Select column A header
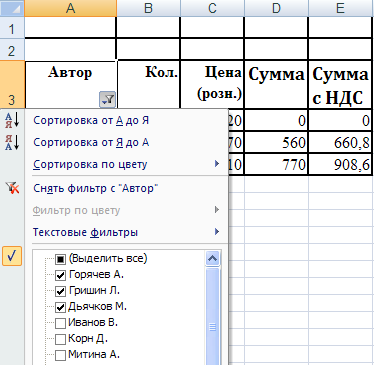The width and height of the screenshot is (374, 365). click(70, 8)
